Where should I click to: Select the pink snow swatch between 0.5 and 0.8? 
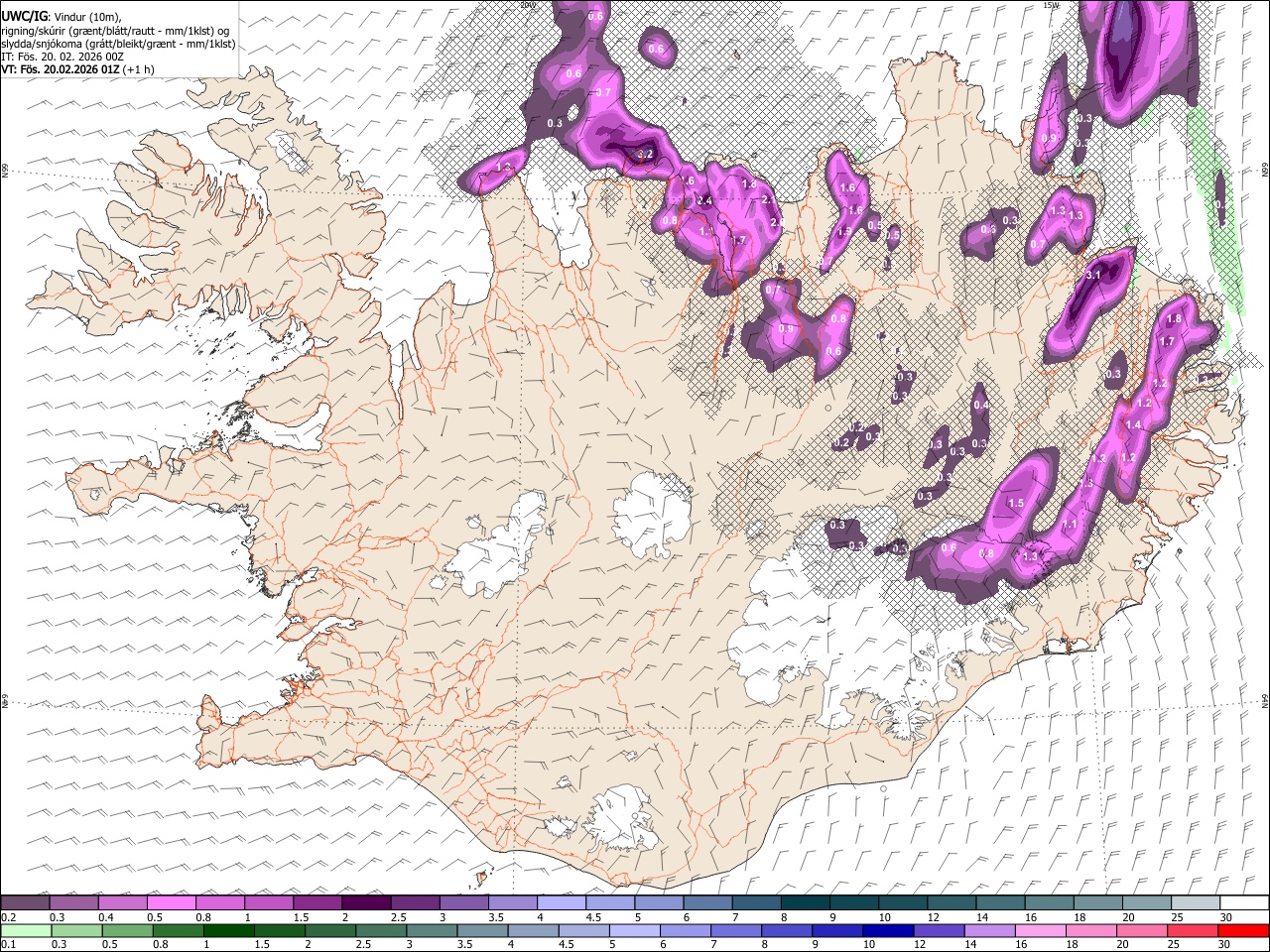pyautogui.click(x=171, y=903)
